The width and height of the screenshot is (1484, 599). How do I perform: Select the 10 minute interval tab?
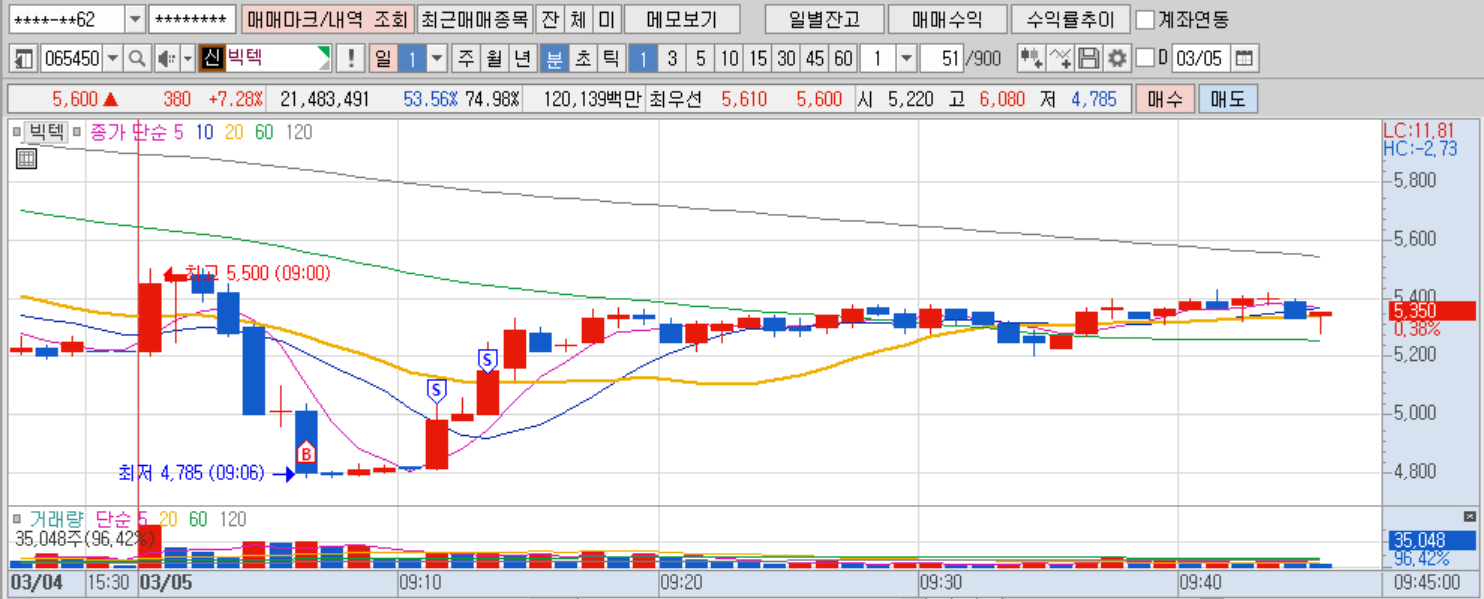pos(729,59)
